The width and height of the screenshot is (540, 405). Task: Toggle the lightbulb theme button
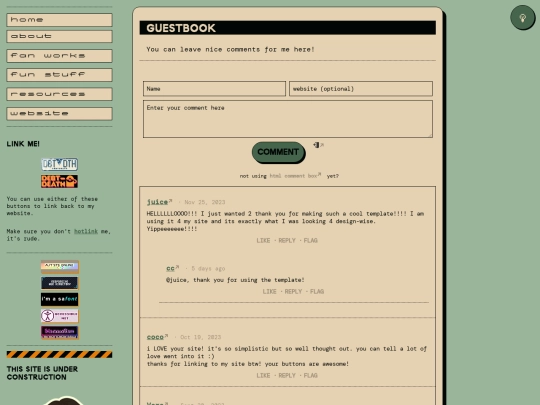[x=522, y=18]
